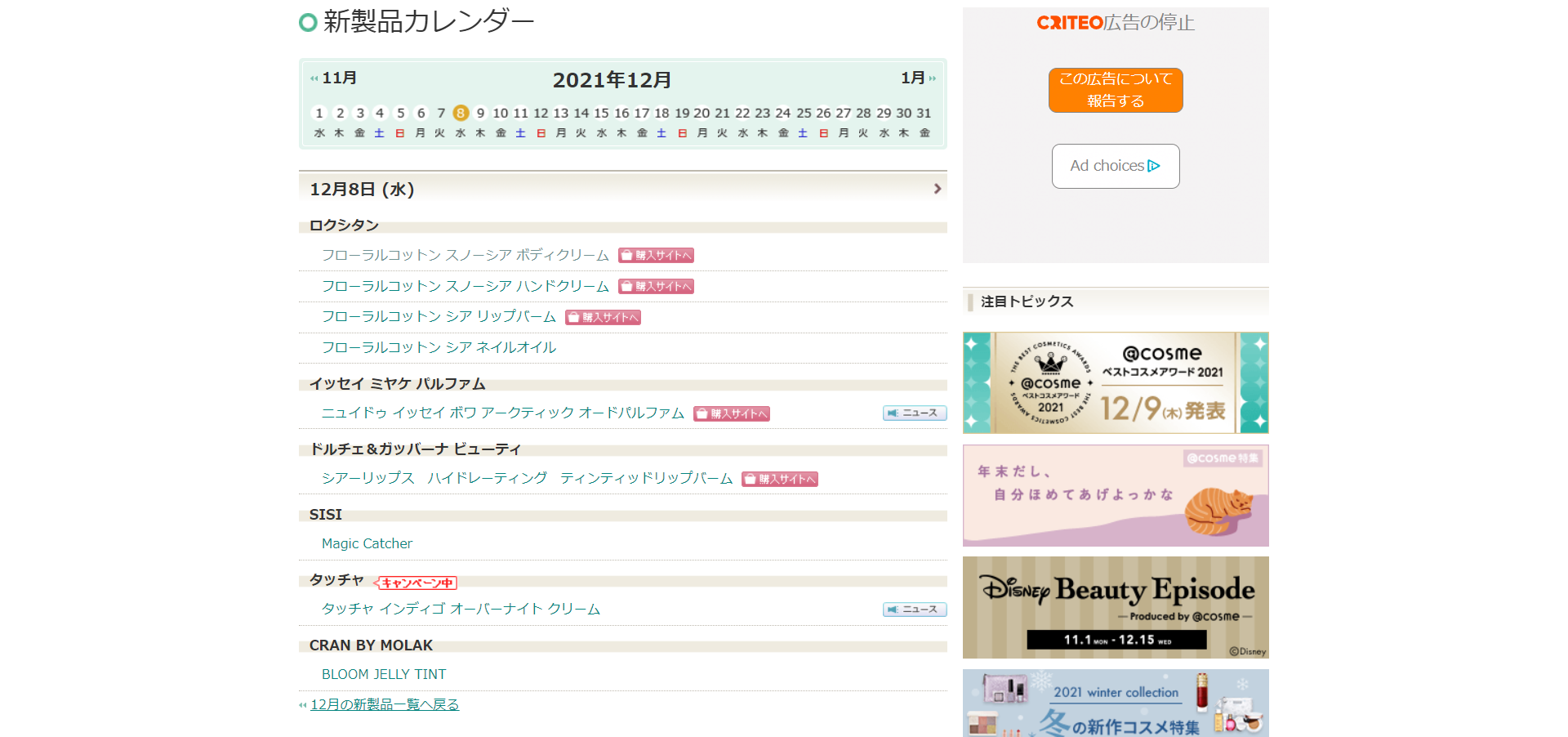Image resolution: width=1568 pixels, height=737 pixels.
Task: Click the キャンペーン中 tag next to タッチャ
Action: [x=415, y=583]
